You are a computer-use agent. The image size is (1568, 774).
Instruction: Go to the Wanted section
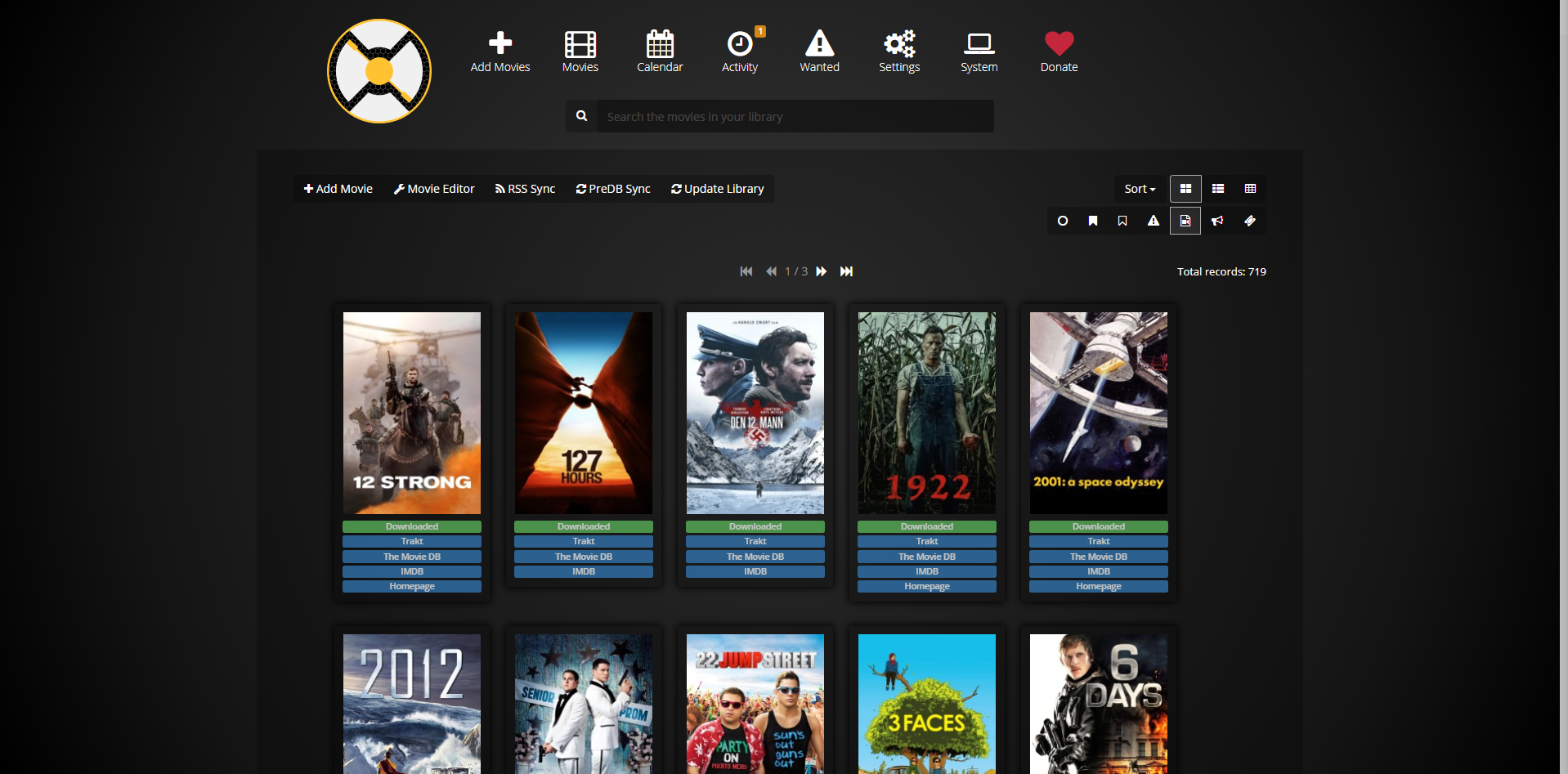pyautogui.click(x=819, y=51)
